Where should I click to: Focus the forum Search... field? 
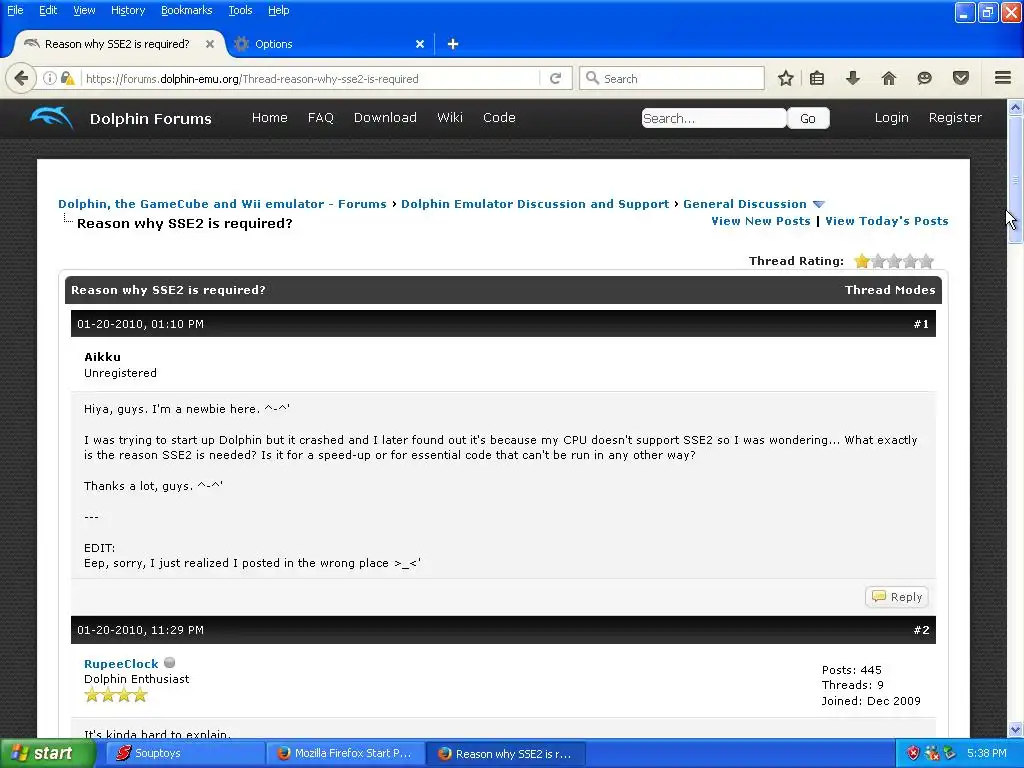(x=714, y=118)
